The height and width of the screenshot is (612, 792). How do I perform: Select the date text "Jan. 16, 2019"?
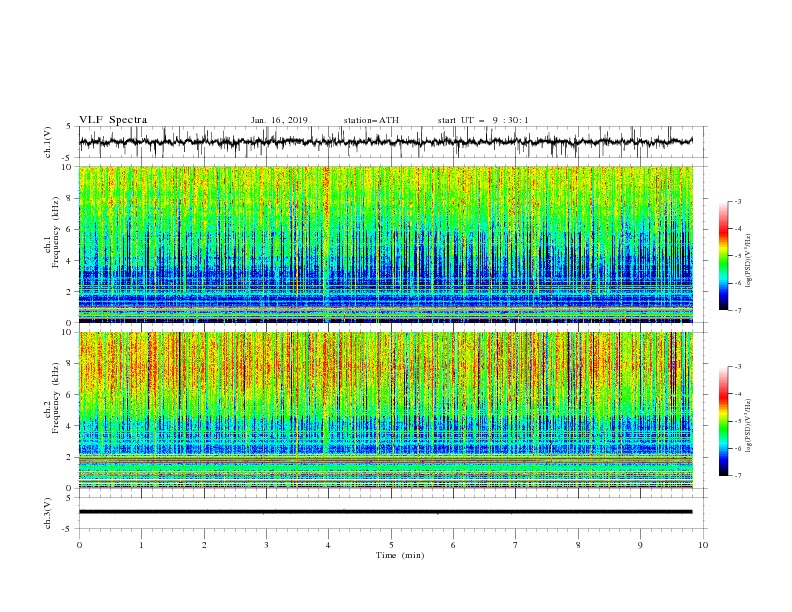(279, 120)
